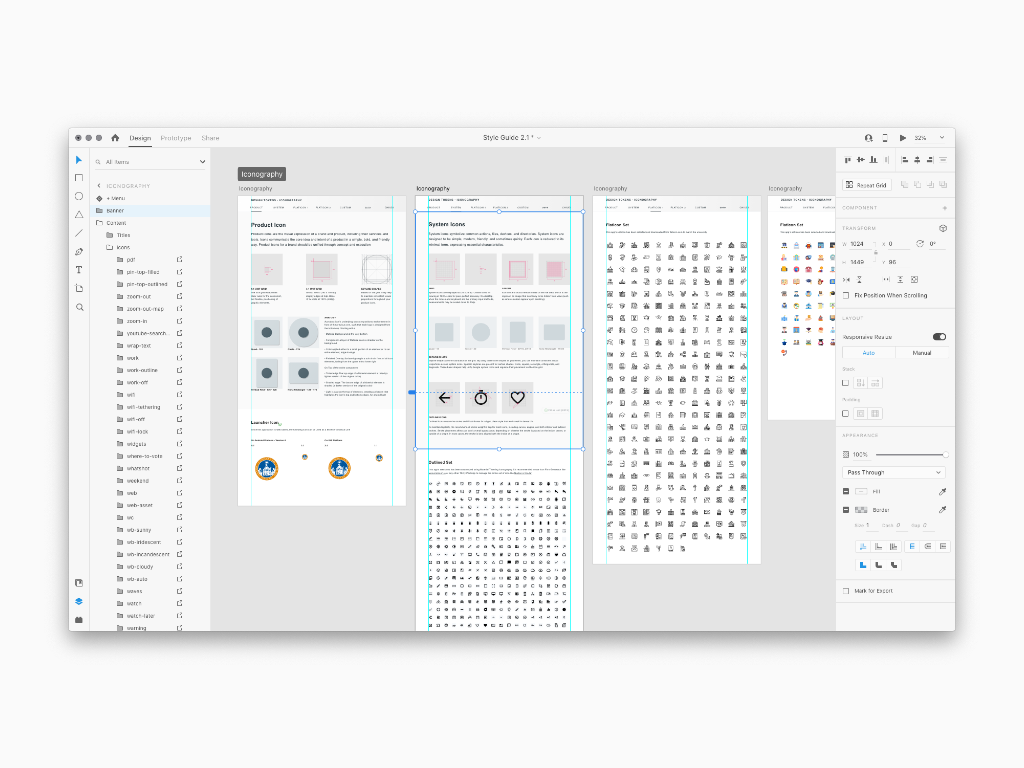1024x768 pixels.
Task: Collapse the Icons folder
Action: point(109,248)
